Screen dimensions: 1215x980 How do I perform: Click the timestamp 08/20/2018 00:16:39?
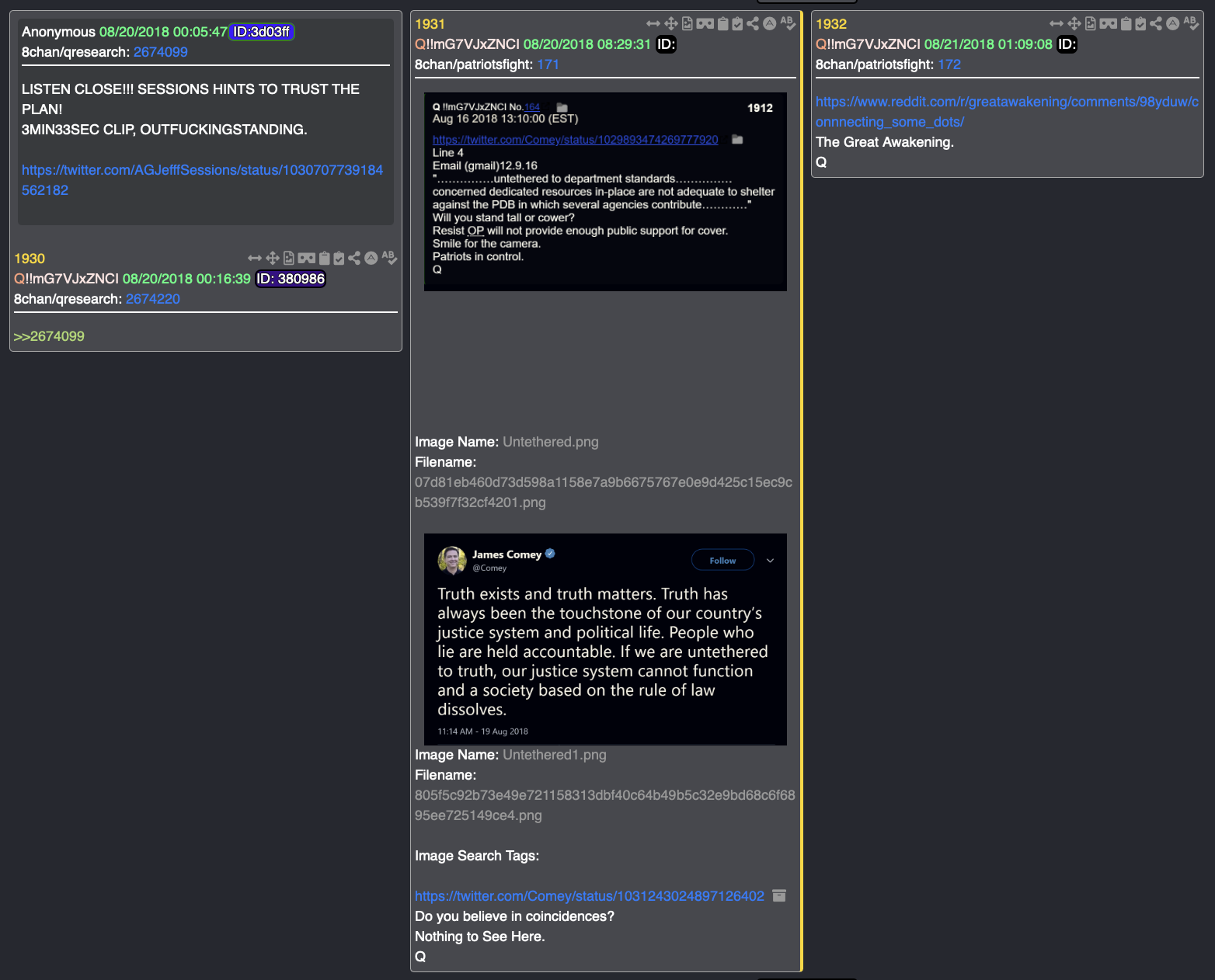coord(186,279)
